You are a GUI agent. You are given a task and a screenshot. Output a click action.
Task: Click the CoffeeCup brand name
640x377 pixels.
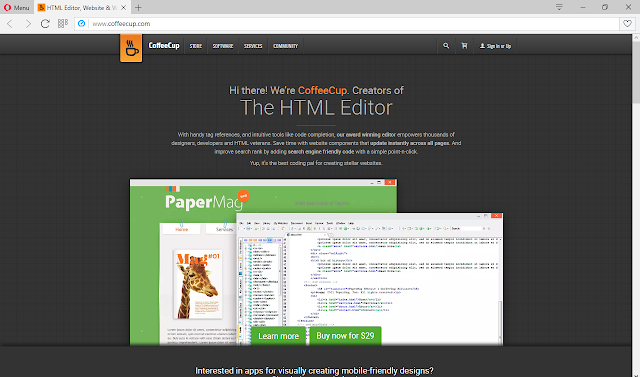click(164, 45)
